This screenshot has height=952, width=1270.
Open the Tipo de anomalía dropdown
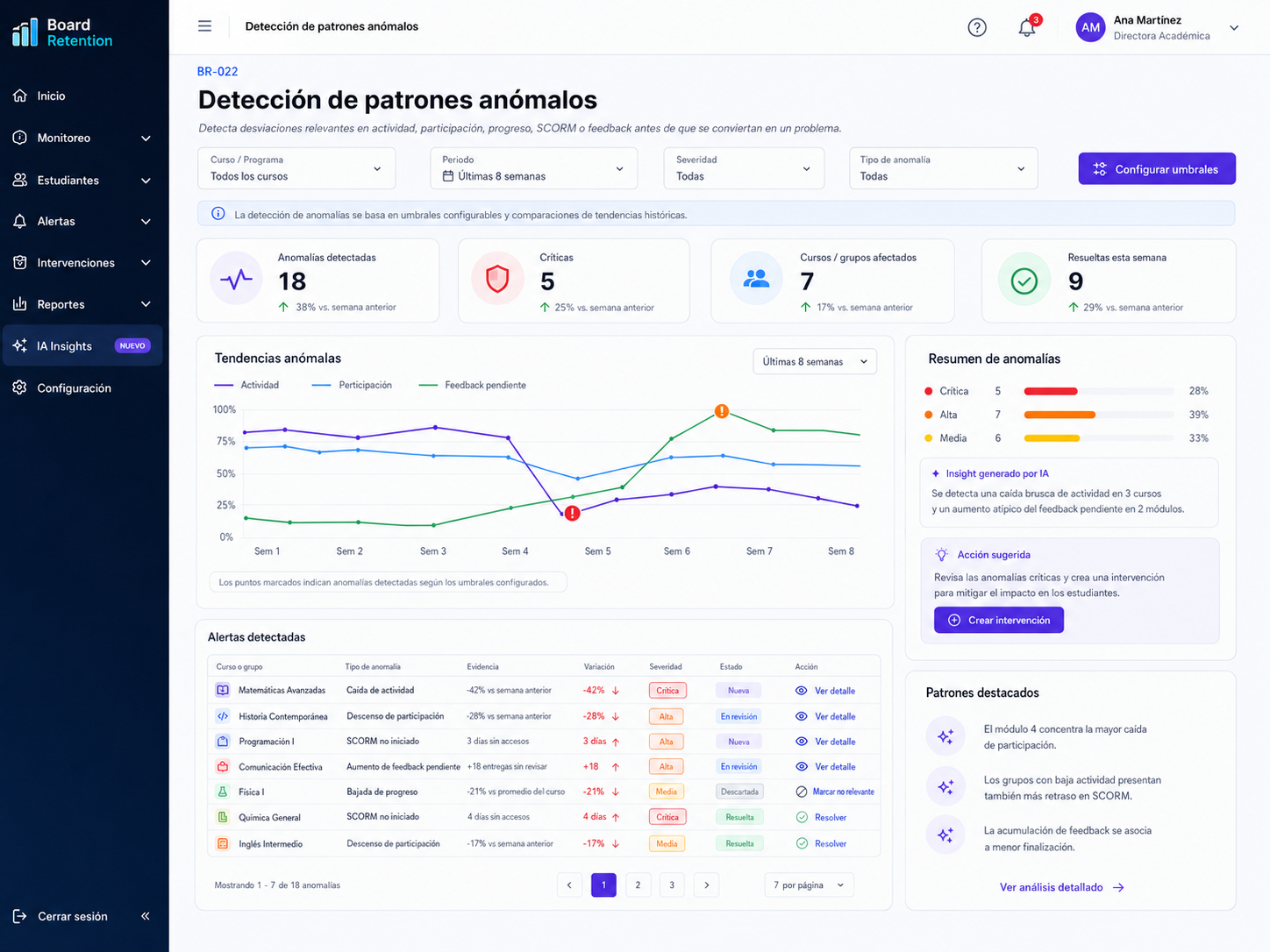(x=943, y=168)
